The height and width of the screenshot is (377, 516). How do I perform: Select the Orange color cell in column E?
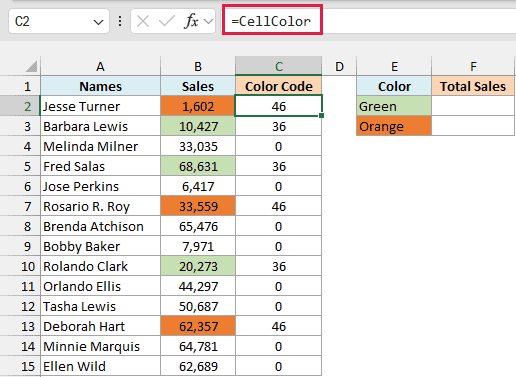point(394,126)
